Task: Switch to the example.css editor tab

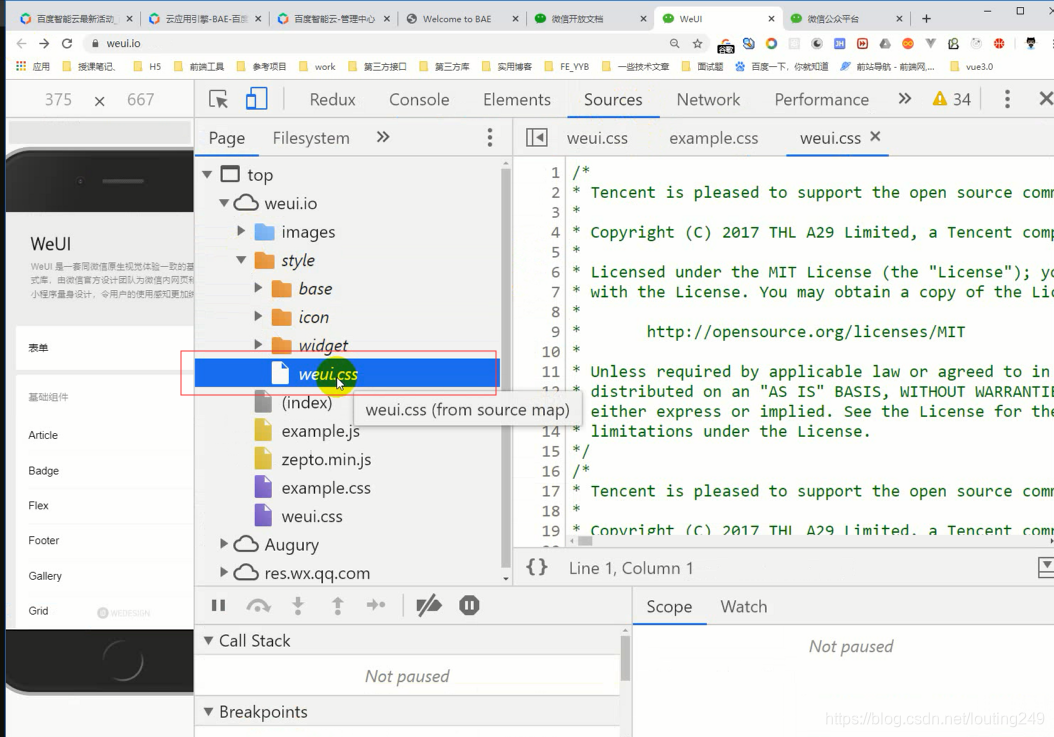Action: (713, 139)
